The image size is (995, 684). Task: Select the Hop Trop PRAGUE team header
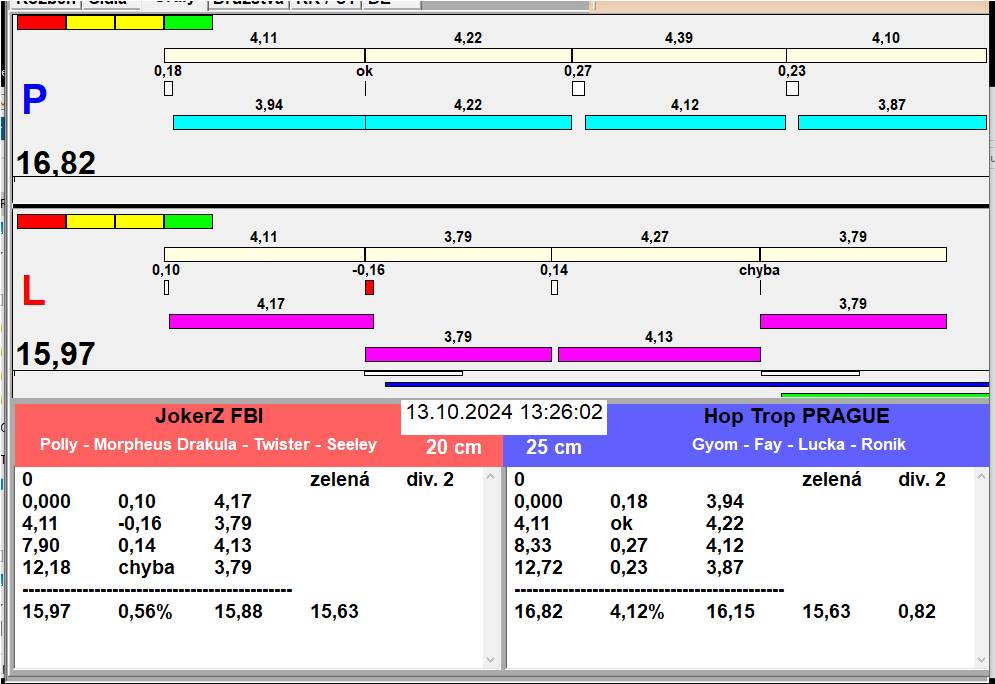[x=796, y=416]
